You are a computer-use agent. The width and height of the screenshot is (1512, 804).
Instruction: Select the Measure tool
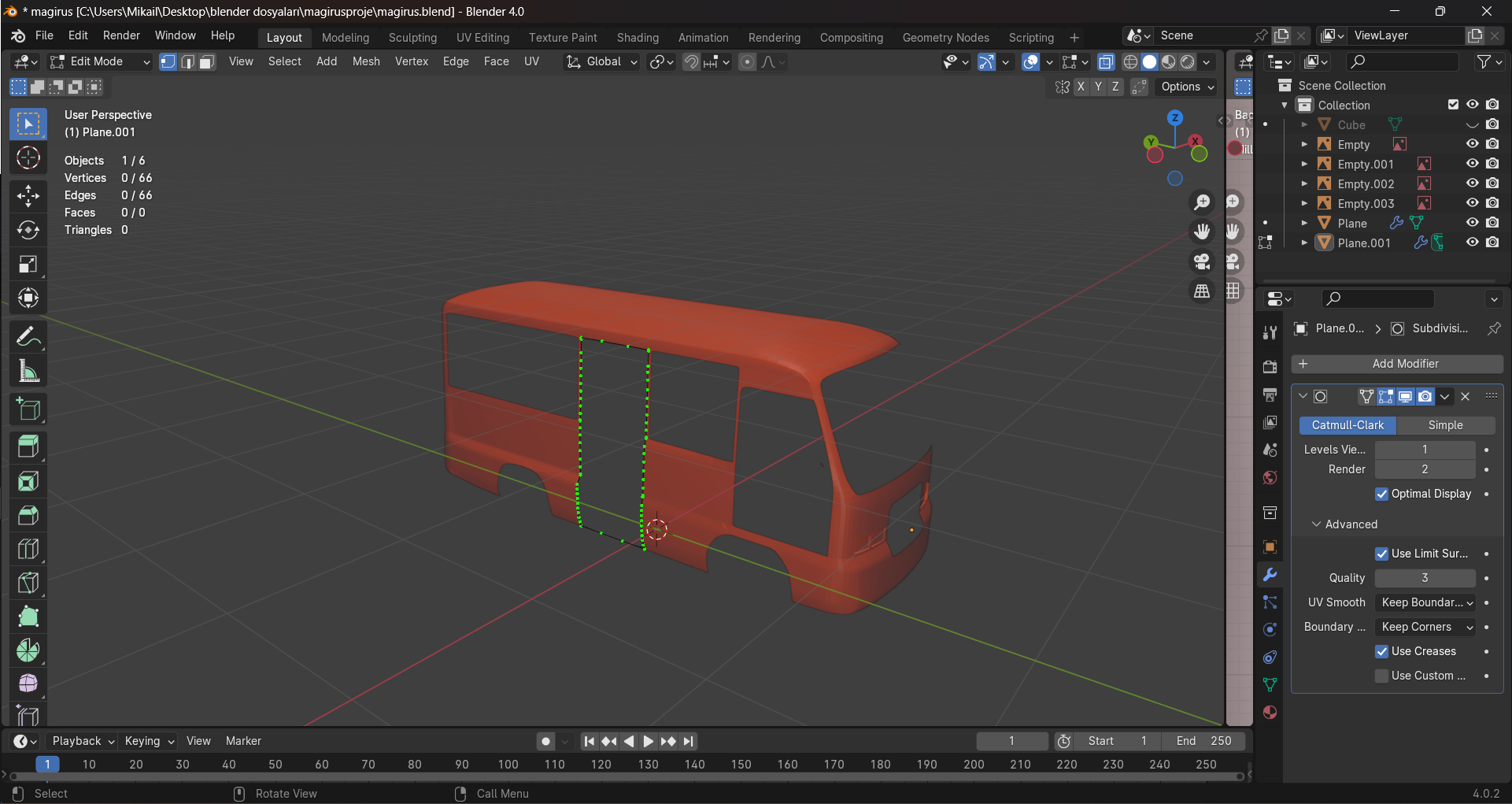coord(28,371)
